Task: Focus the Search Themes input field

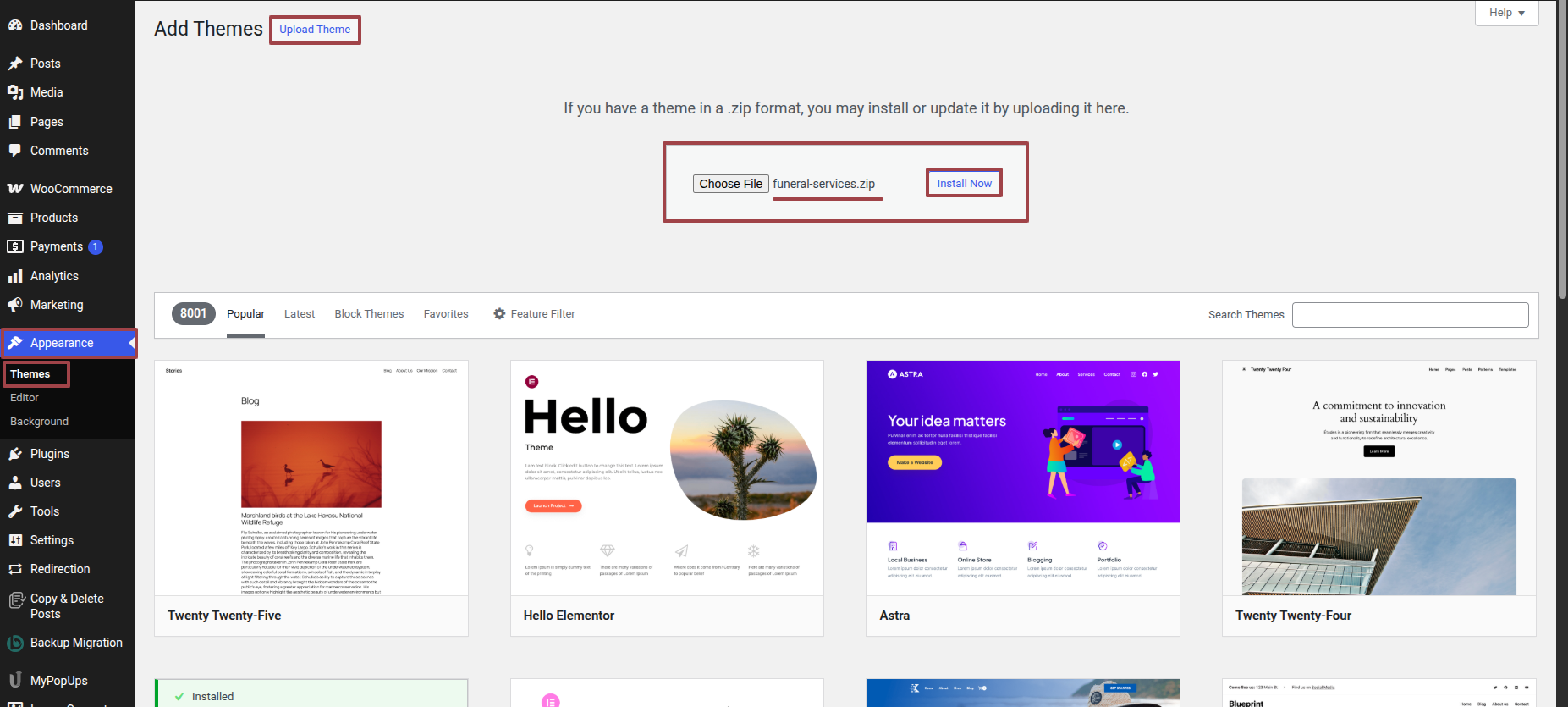Action: pos(1410,315)
